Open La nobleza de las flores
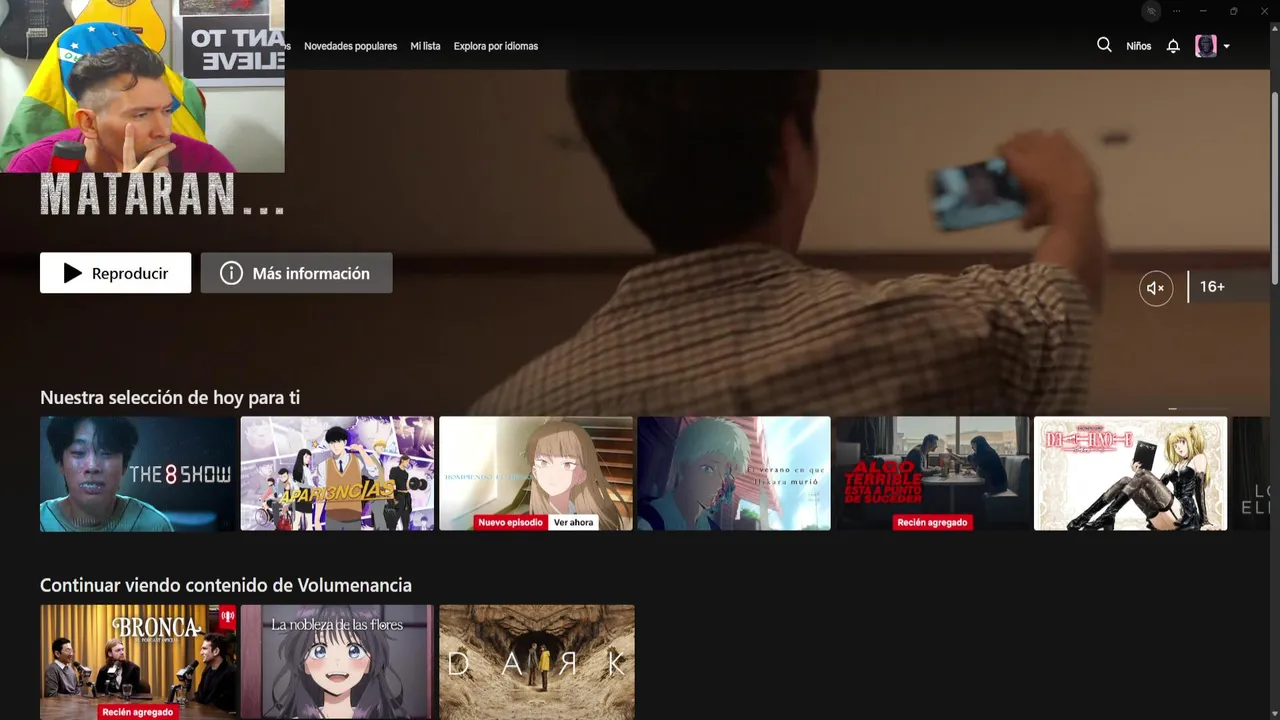 (x=337, y=662)
